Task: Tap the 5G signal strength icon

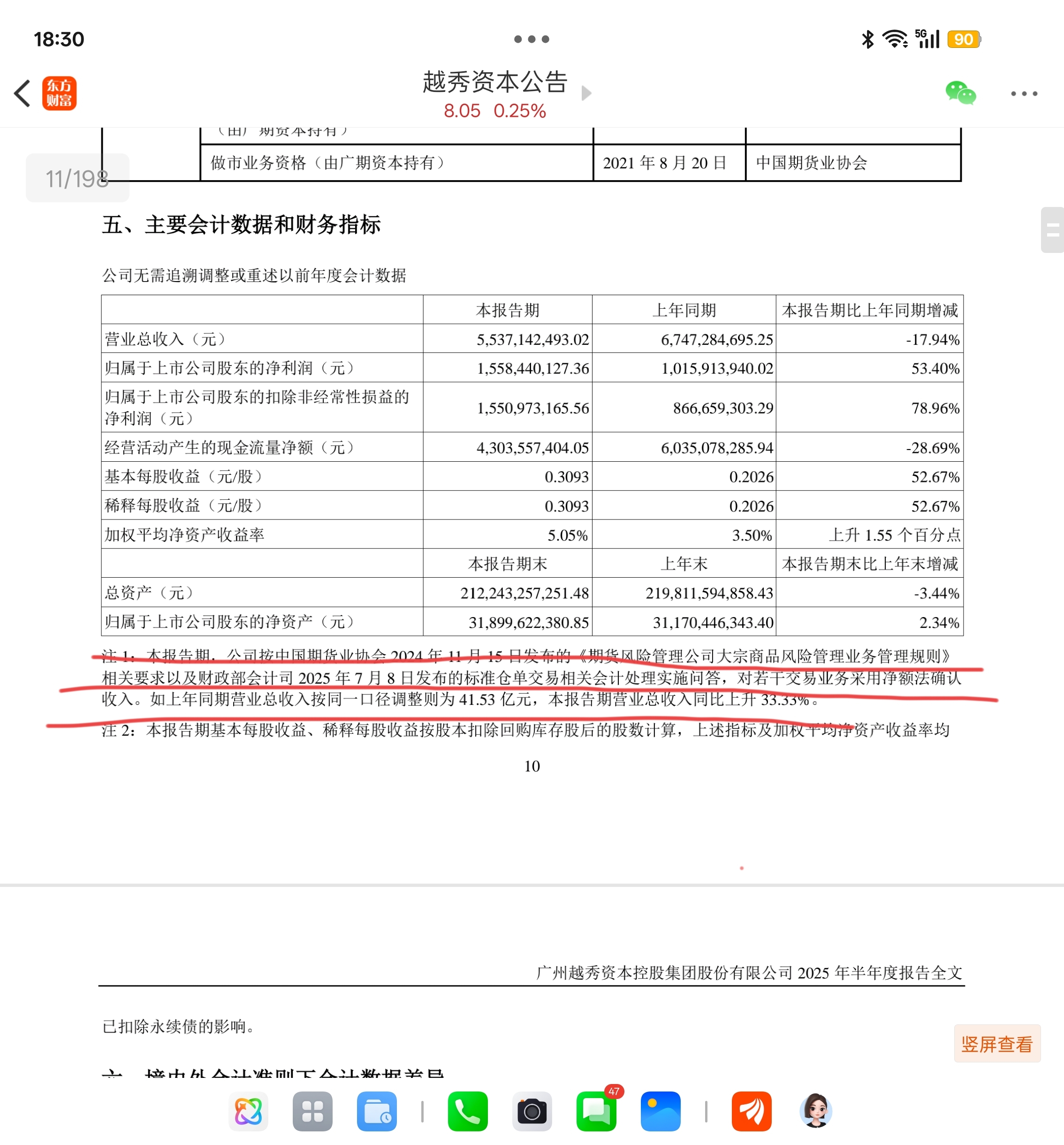Action: (927, 39)
